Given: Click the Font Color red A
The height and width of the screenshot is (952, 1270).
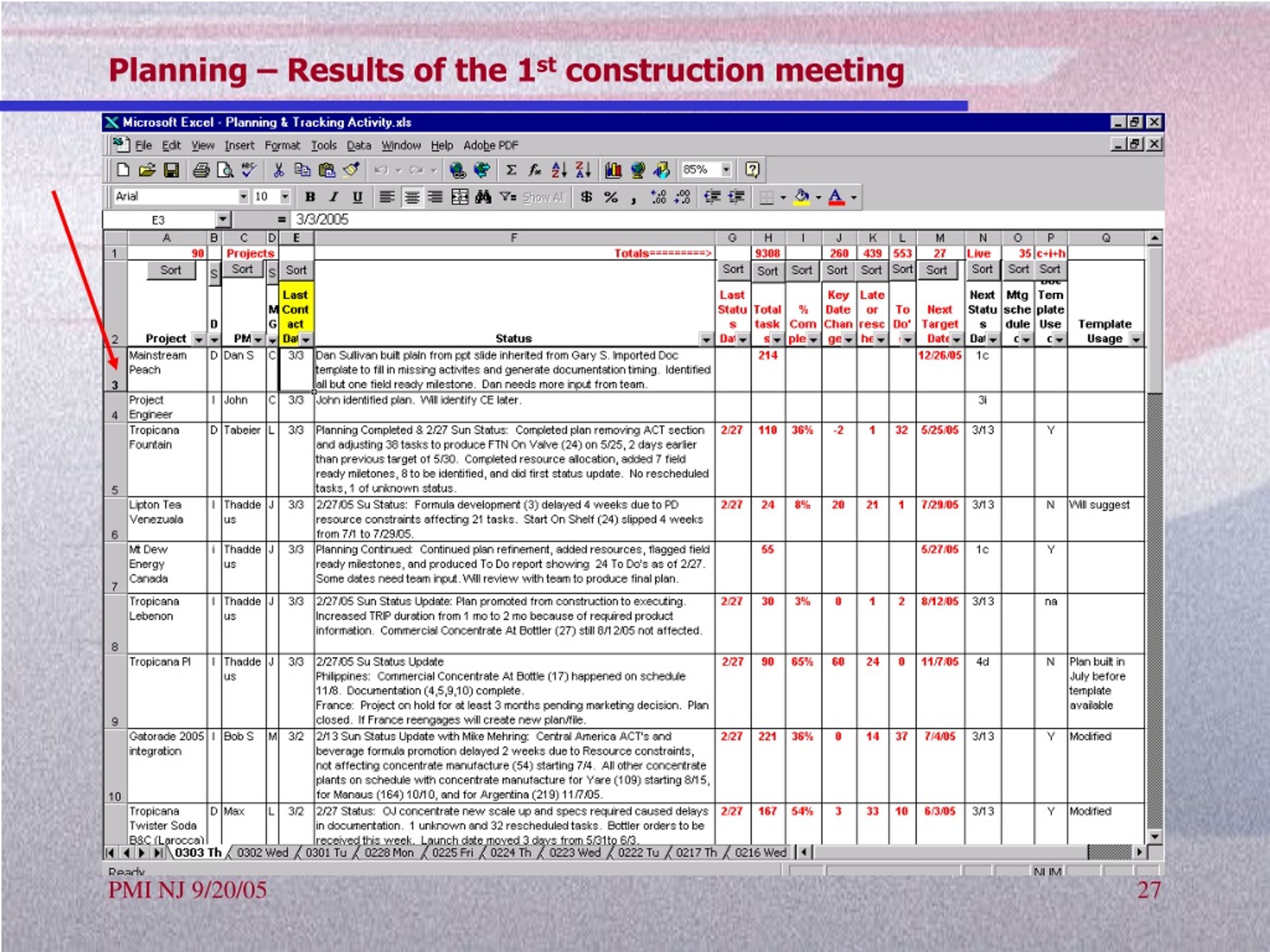Looking at the screenshot, I should coord(836,197).
